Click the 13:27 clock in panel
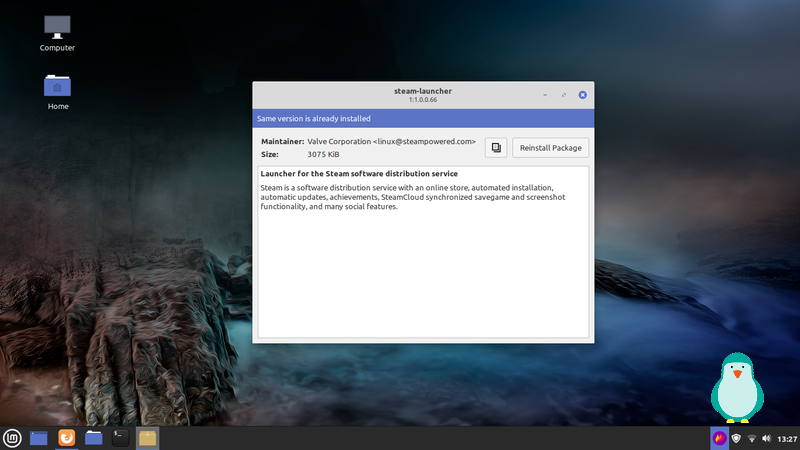Image resolution: width=800 pixels, height=450 pixels. click(x=787, y=439)
